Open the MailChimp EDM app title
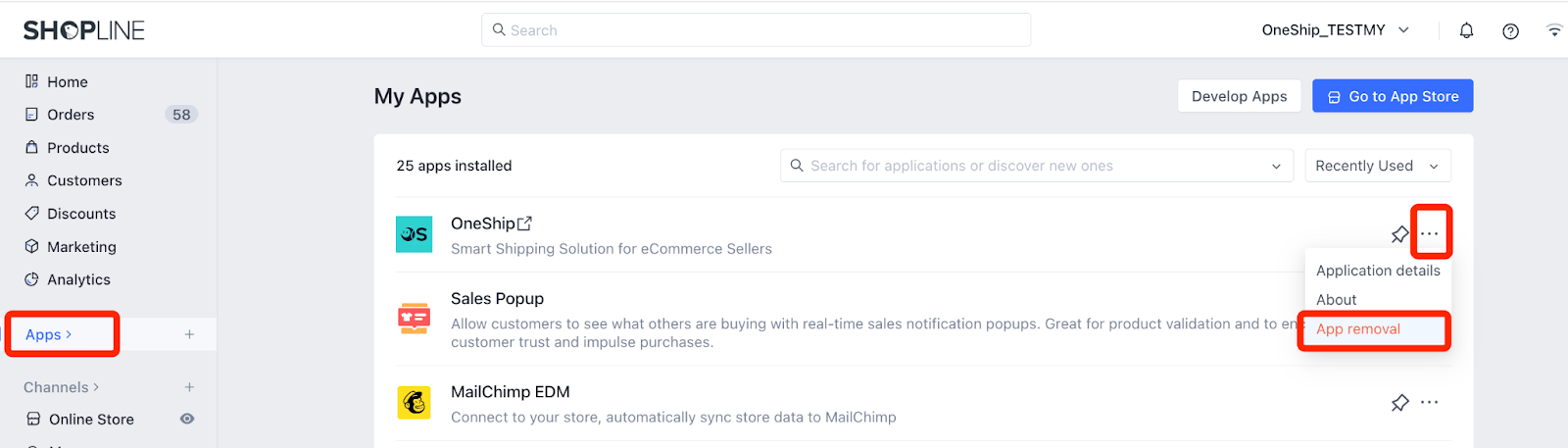Screen dimensions: 1568x448 510,392
